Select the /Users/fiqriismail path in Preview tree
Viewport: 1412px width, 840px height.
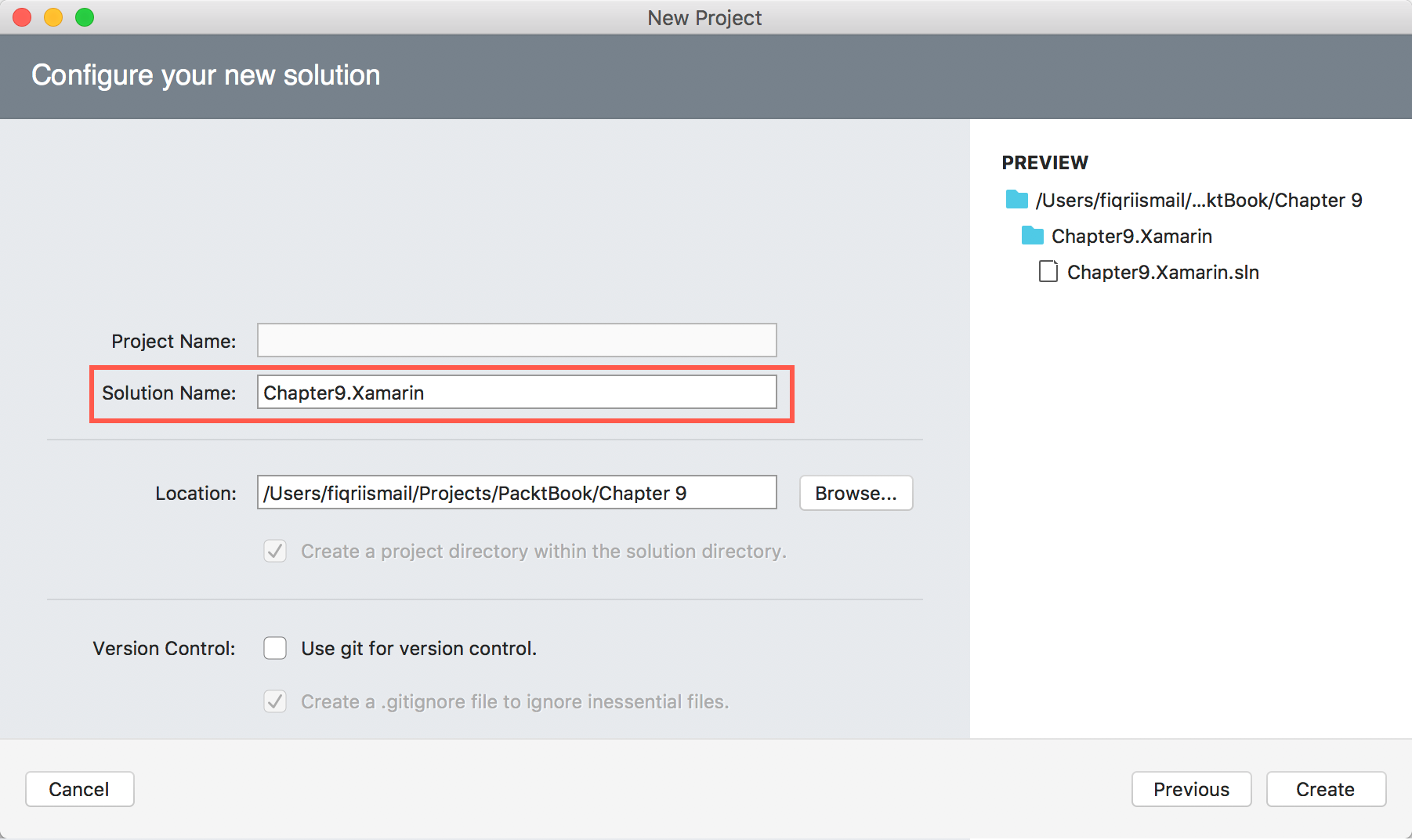[x=1198, y=201]
